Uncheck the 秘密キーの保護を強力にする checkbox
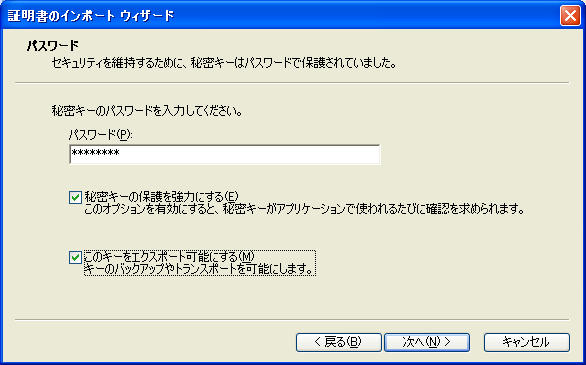586x365 pixels. [75, 197]
